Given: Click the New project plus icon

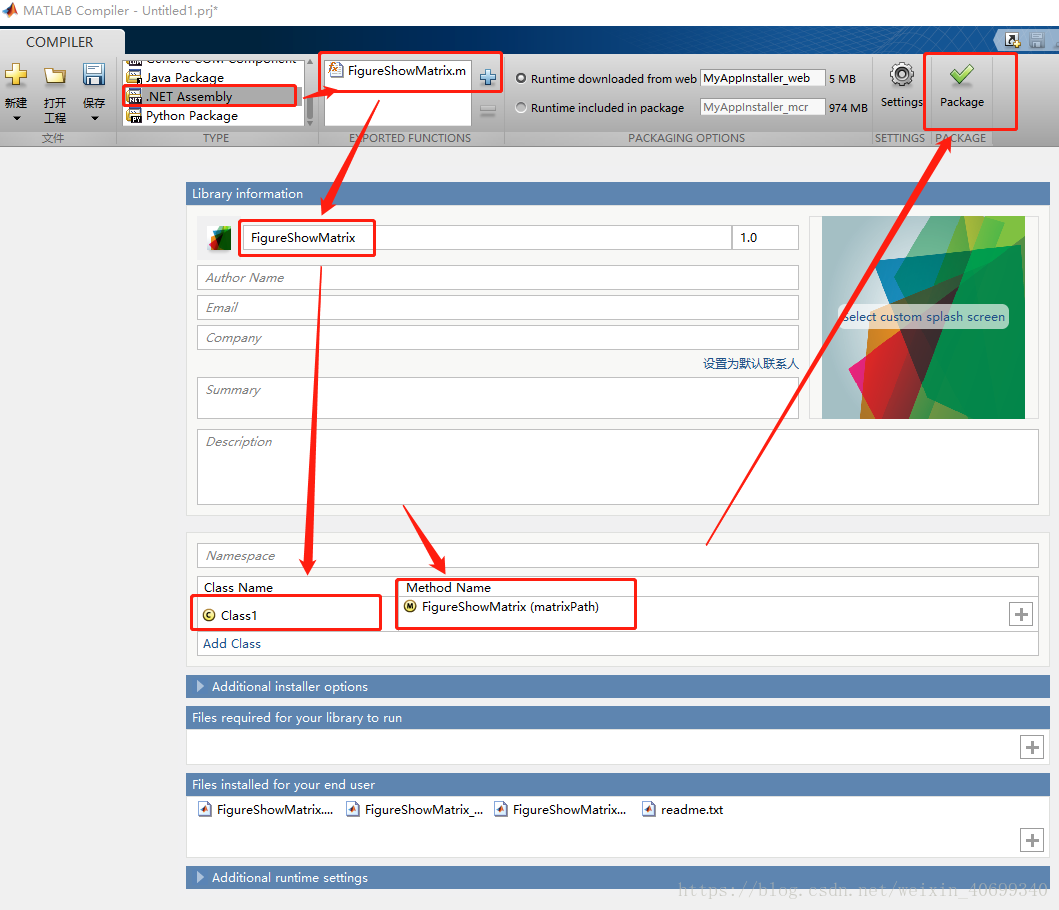Looking at the screenshot, I should (16, 76).
